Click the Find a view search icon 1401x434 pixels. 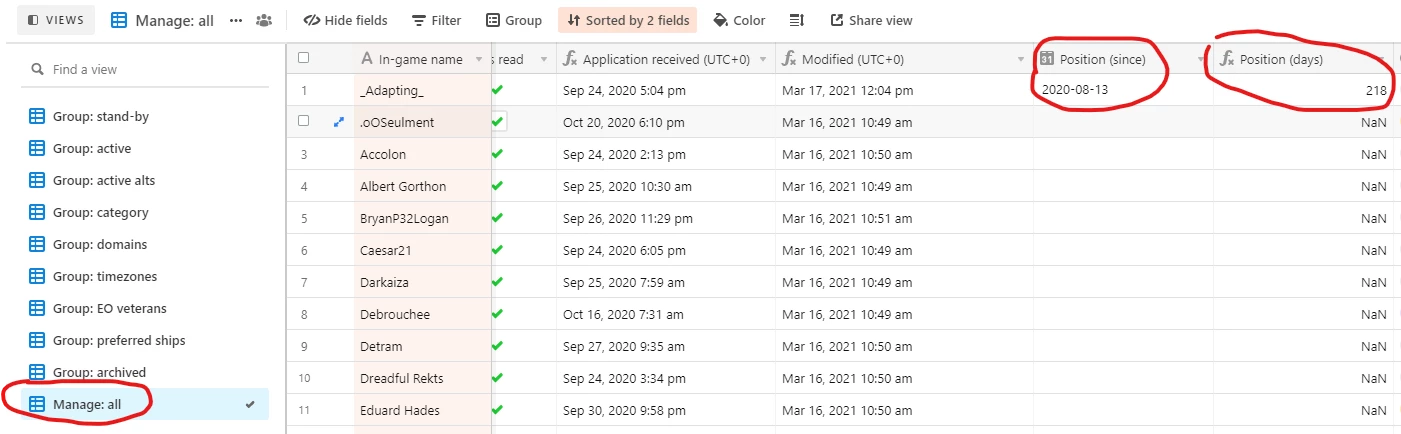coord(37,69)
